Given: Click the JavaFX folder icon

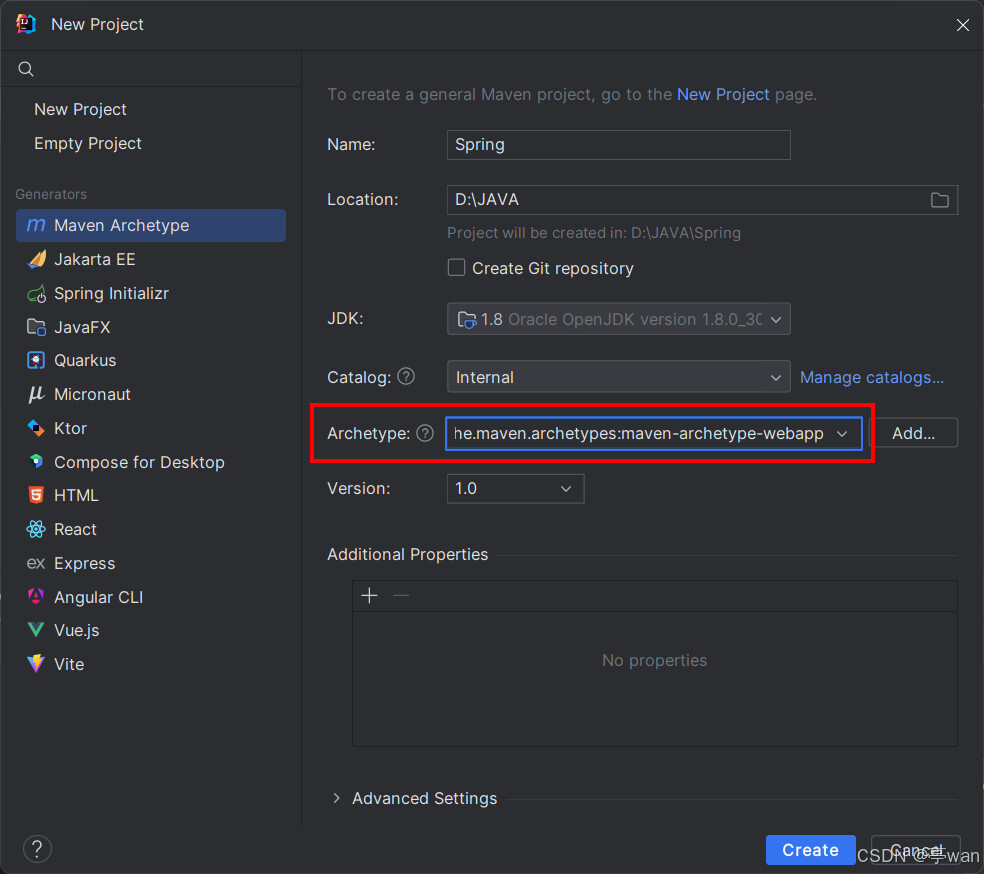Looking at the screenshot, I should pyautogui.click(x=36, y=327).
